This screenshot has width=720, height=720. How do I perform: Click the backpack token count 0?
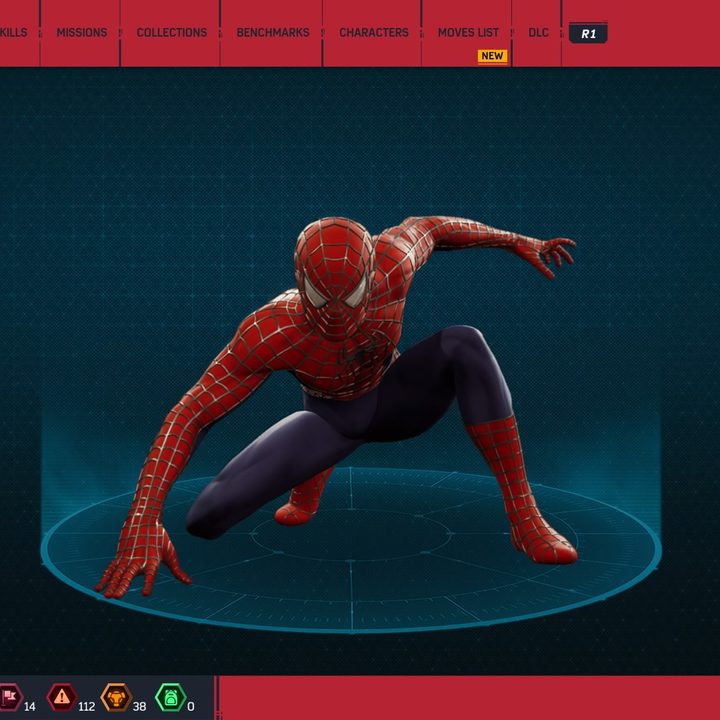click(191, 706)
